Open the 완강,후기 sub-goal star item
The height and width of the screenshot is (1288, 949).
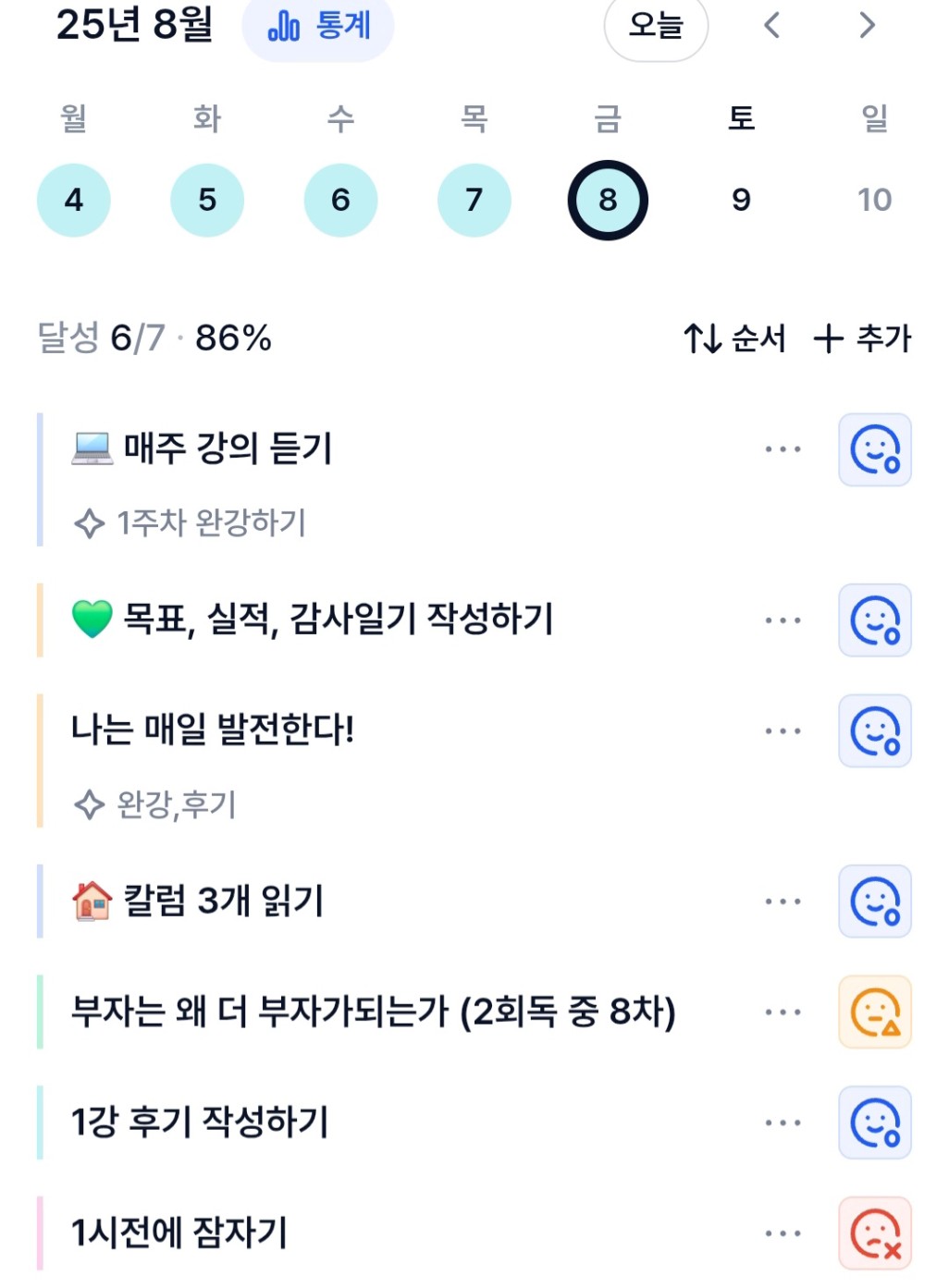(x=154, y=804)
